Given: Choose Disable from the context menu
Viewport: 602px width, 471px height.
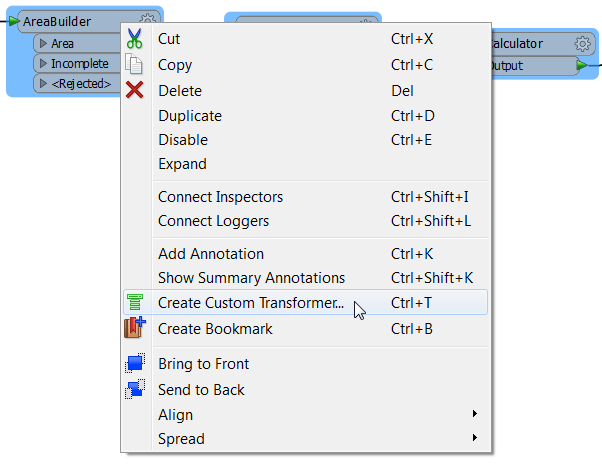Looking at the screenshot, I should pos(306,140).
